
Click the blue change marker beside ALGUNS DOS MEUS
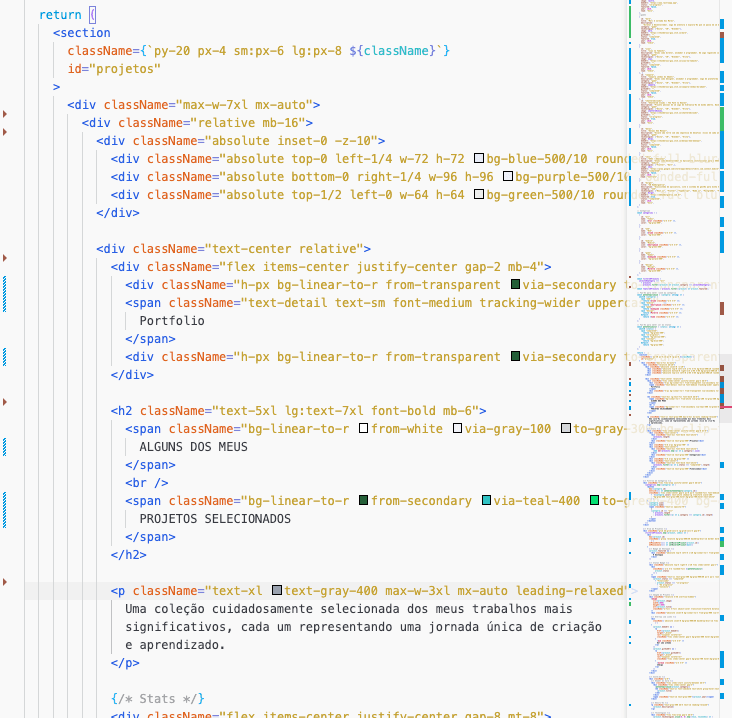(5, 447)
